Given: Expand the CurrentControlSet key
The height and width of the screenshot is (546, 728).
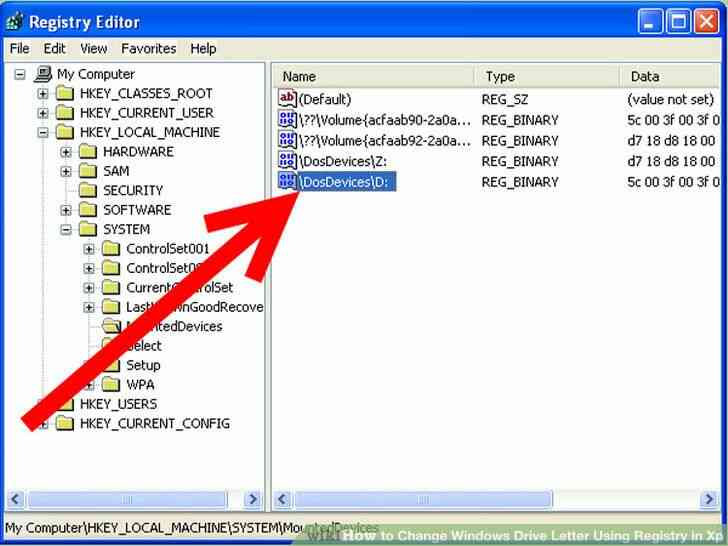Looking at the screenshot, I should [x=89, y=288].
